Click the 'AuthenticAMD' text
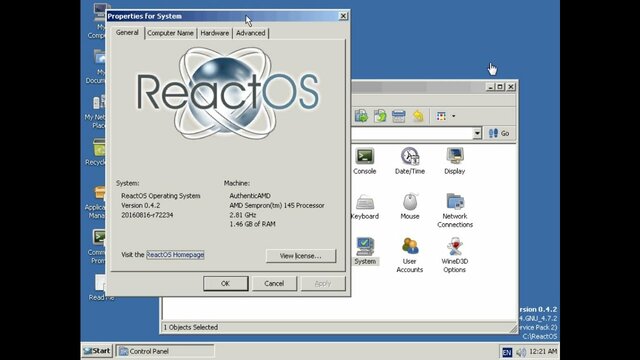Screen dimensions: 640x360 click(250, 196)
